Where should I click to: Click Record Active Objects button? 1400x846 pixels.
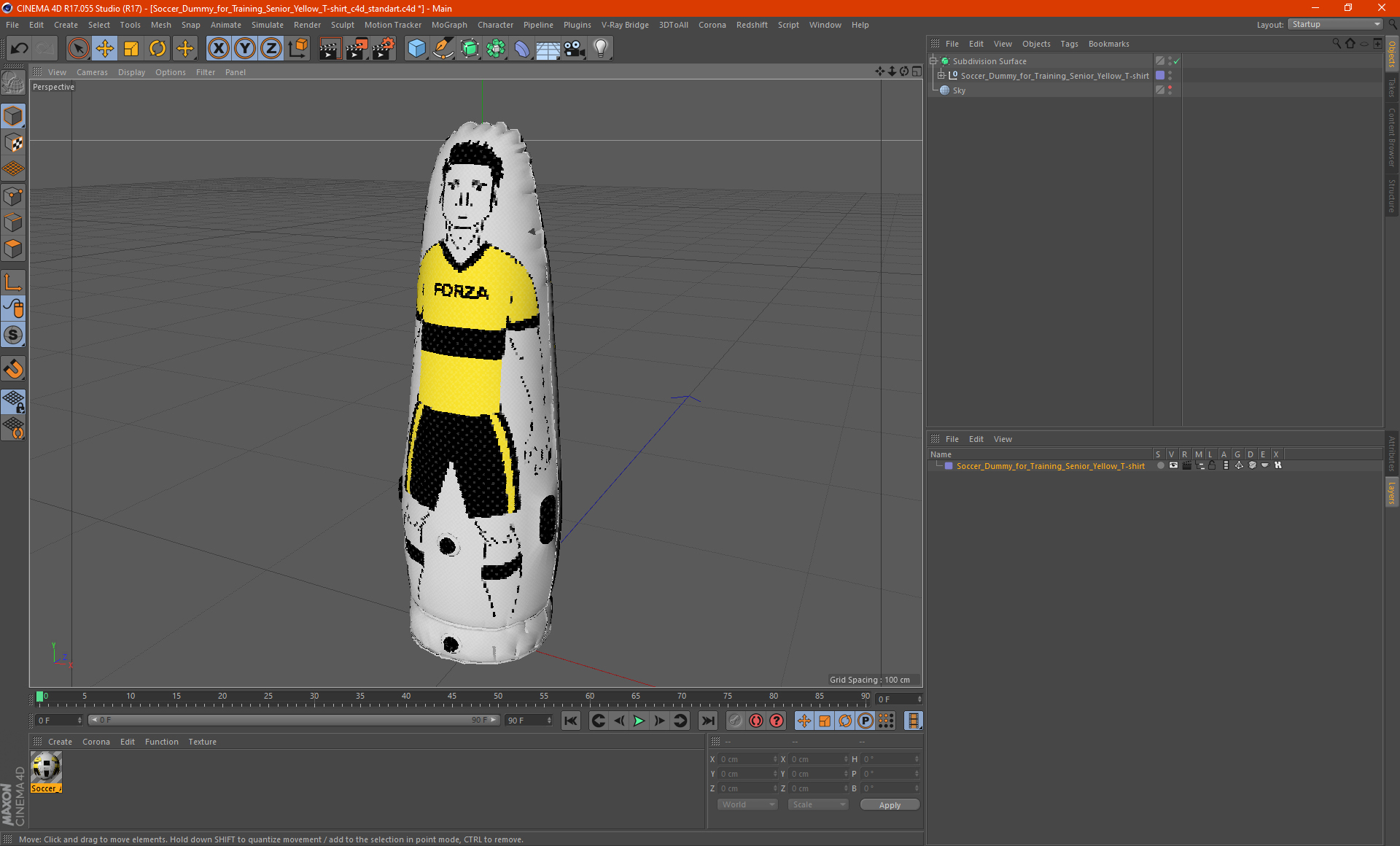[x=736, y=721]
